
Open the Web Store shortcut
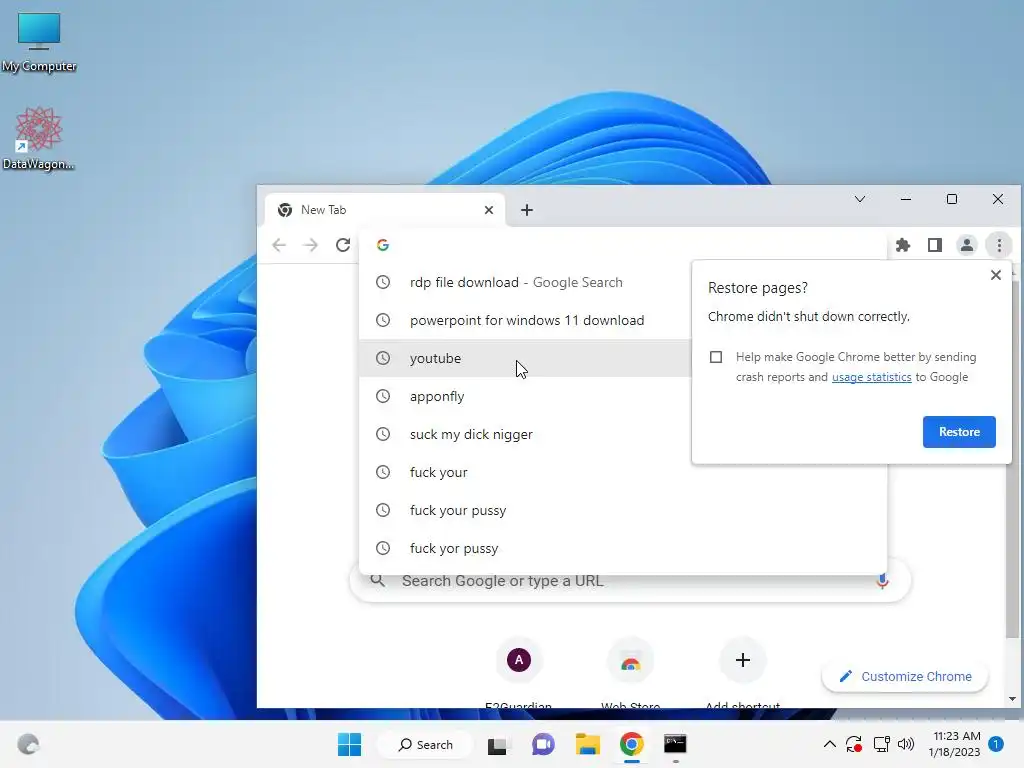coord(630,674)
